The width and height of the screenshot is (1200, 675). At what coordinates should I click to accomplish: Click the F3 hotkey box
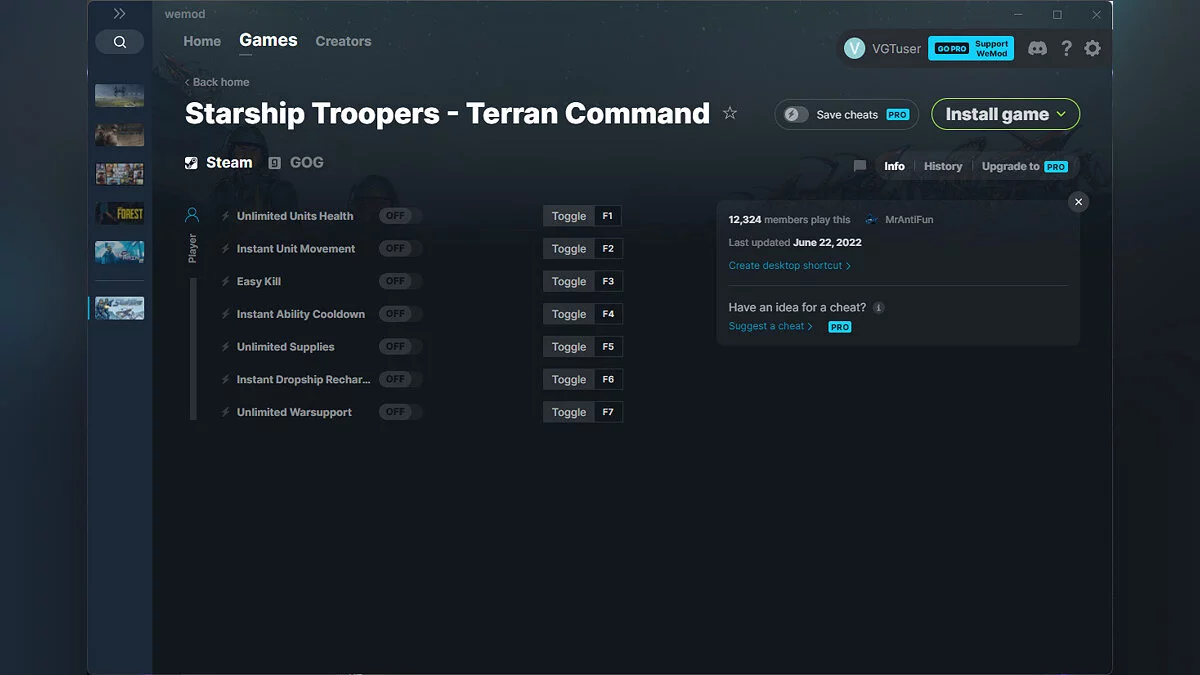[608, 281]
